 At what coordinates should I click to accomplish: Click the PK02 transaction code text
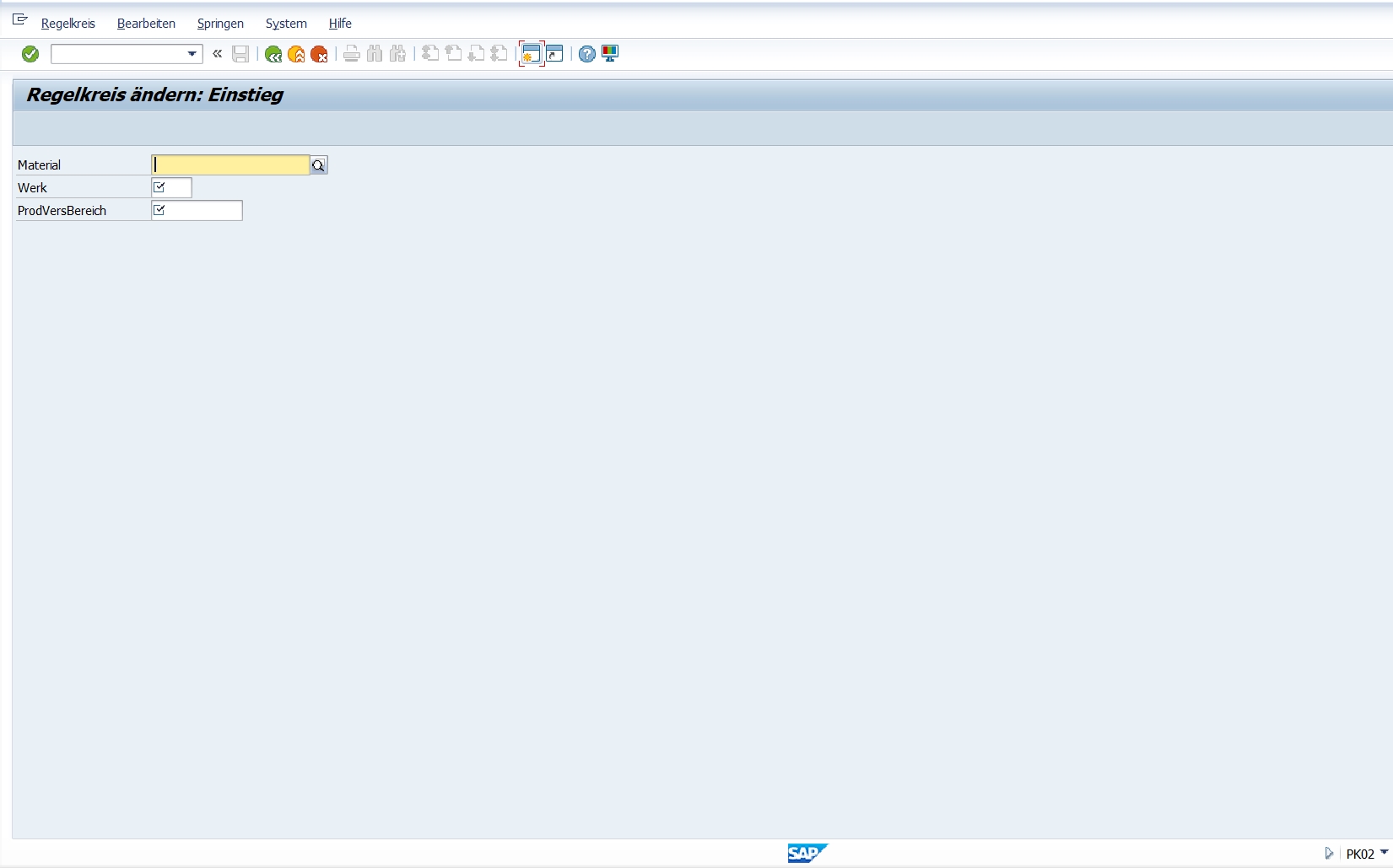pos(1360,854)
